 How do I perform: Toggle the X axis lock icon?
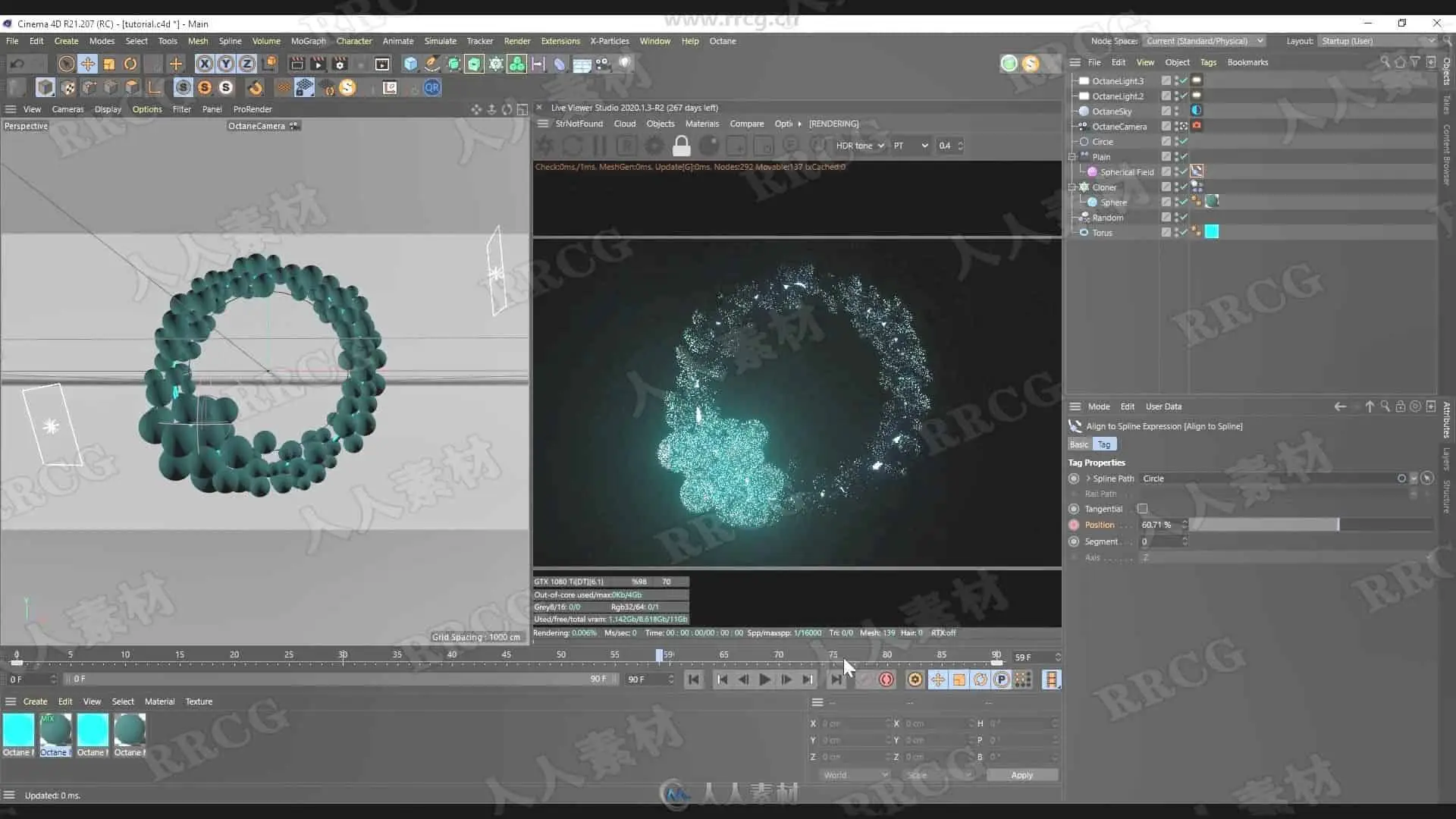tap(204, 64)
